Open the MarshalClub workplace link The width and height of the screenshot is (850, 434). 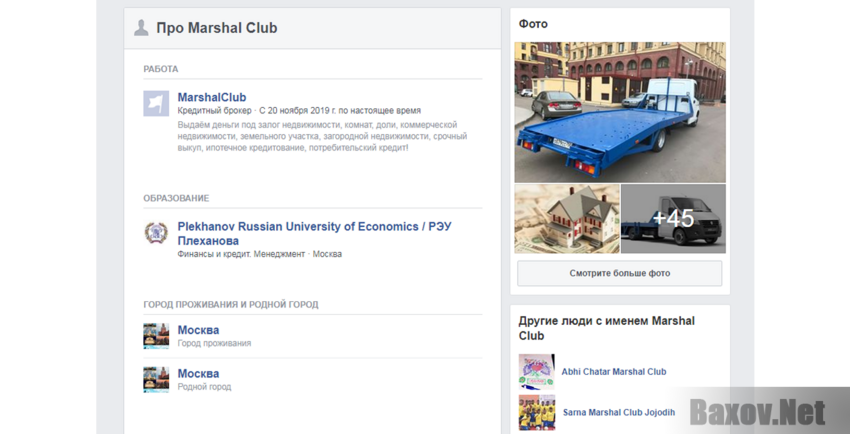click(212, 98)
